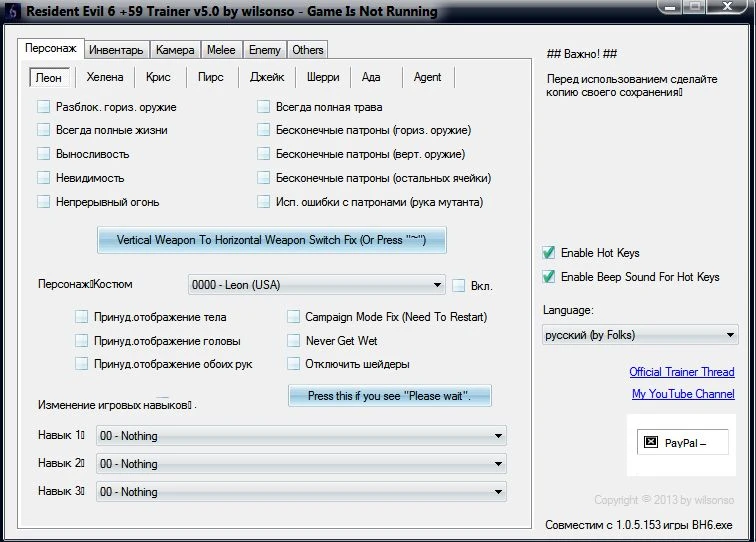
Task: Expand the Навык 3 skill dropdown
Action: click(x=301, y=492)
